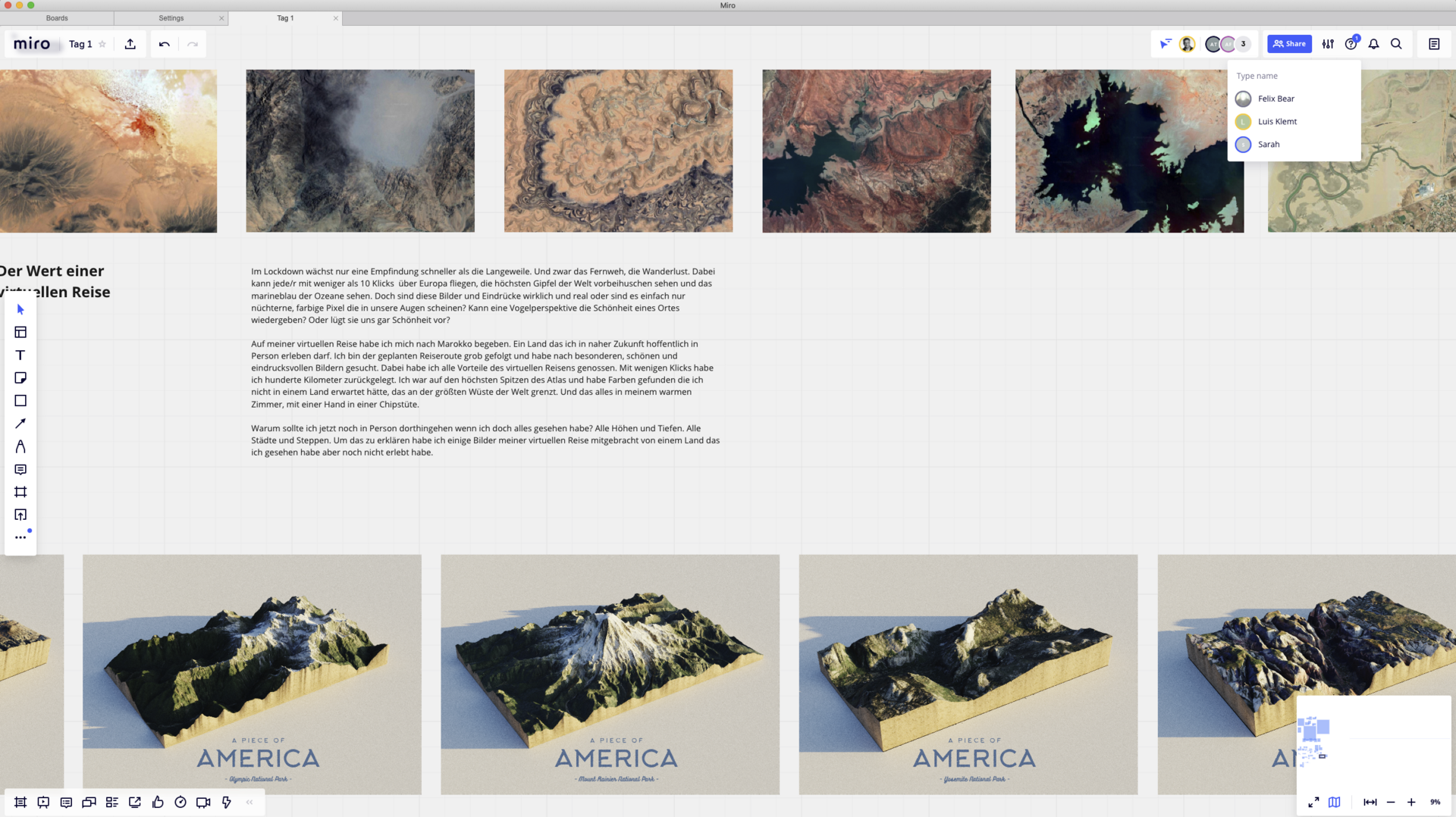Zoom out with minus button
This screenshot has width=1456, height=817.
[1390, 802]
